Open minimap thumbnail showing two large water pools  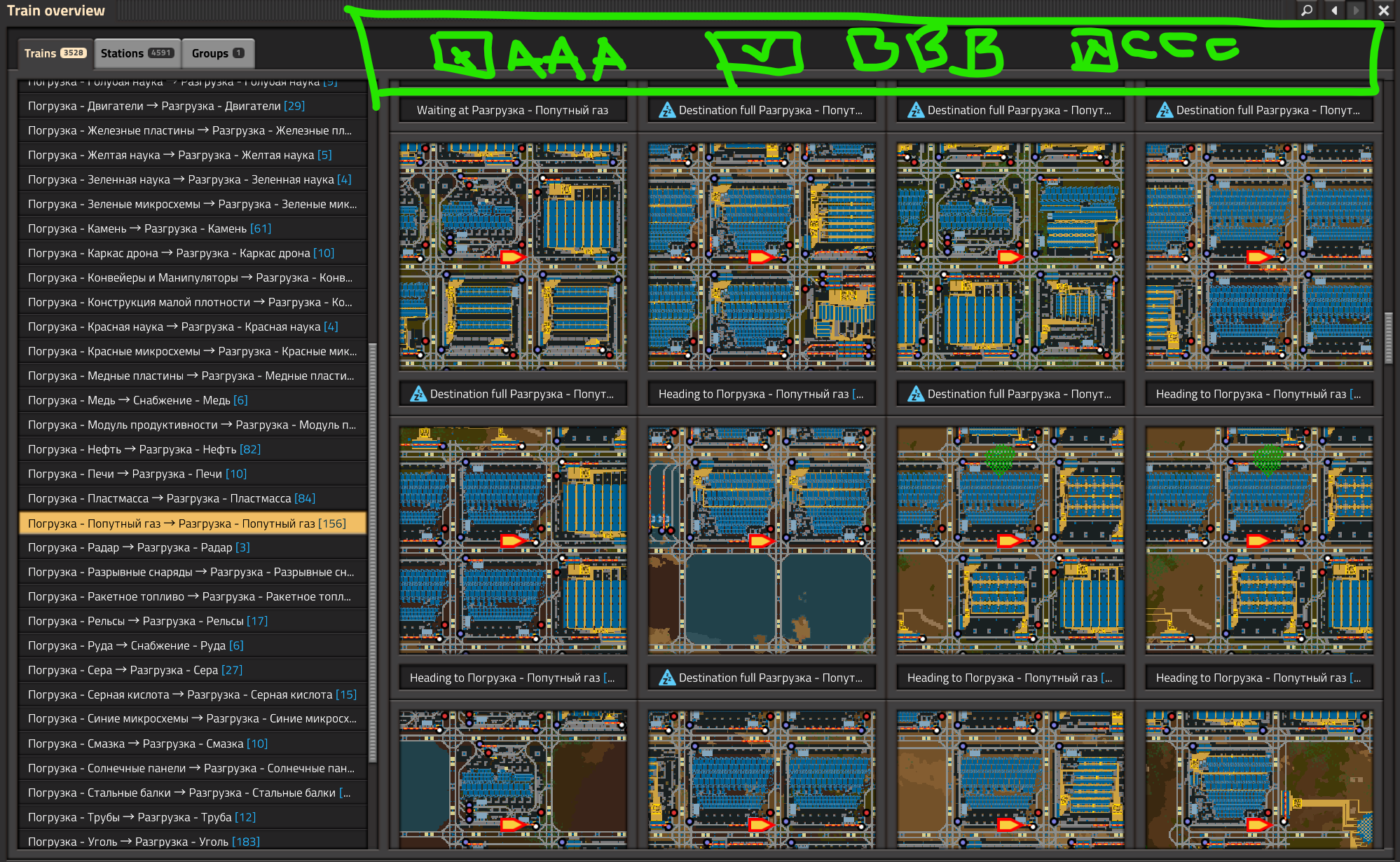point(762,540)
